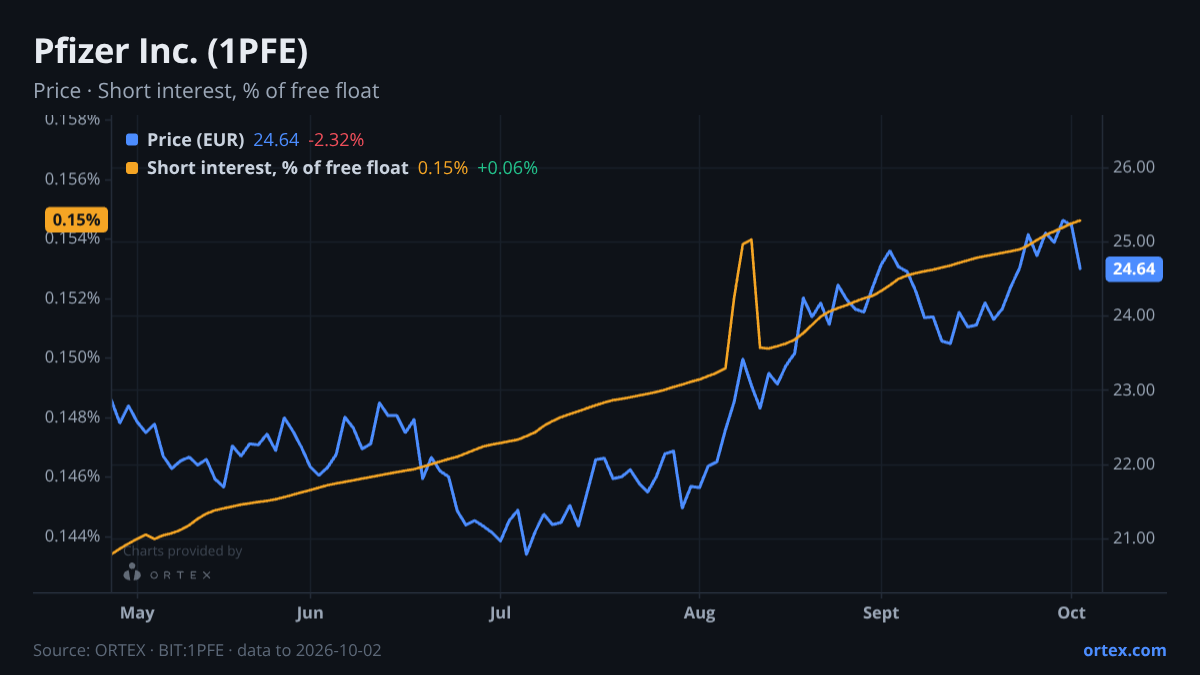Select the Short interest, % of free float legend label
Screen dimensions: 1200x675
pyautogui.click(x=277, y=168)
